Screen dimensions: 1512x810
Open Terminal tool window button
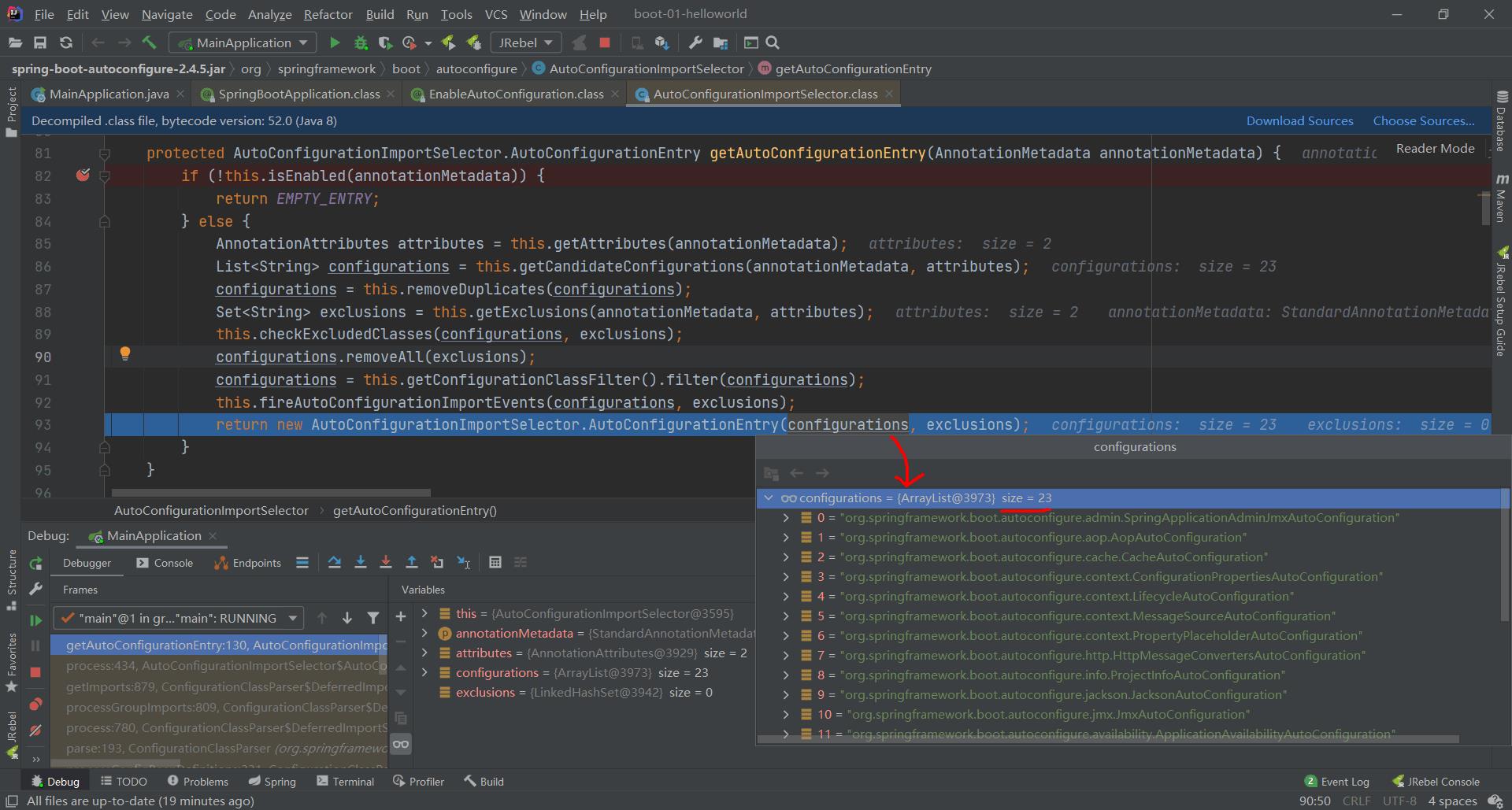pos(345,781)
